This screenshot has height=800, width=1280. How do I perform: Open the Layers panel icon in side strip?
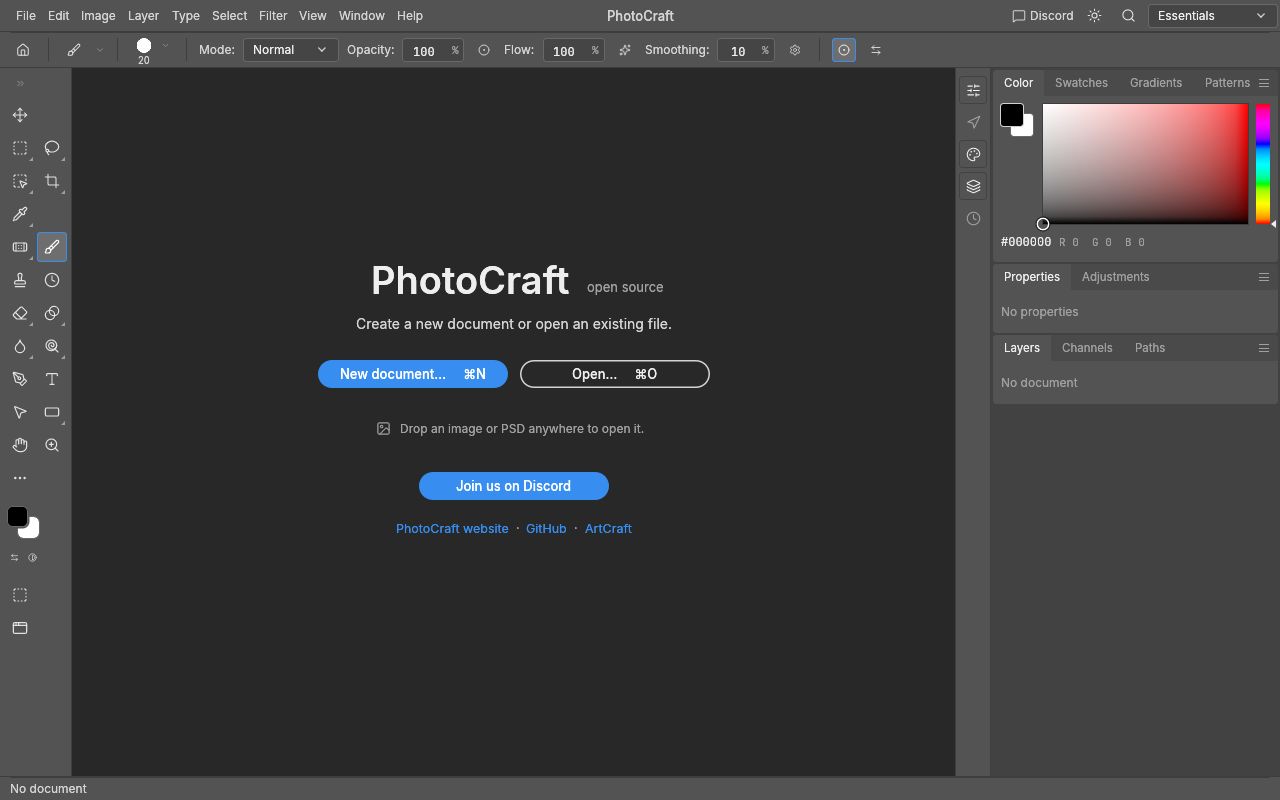[973, 186]
